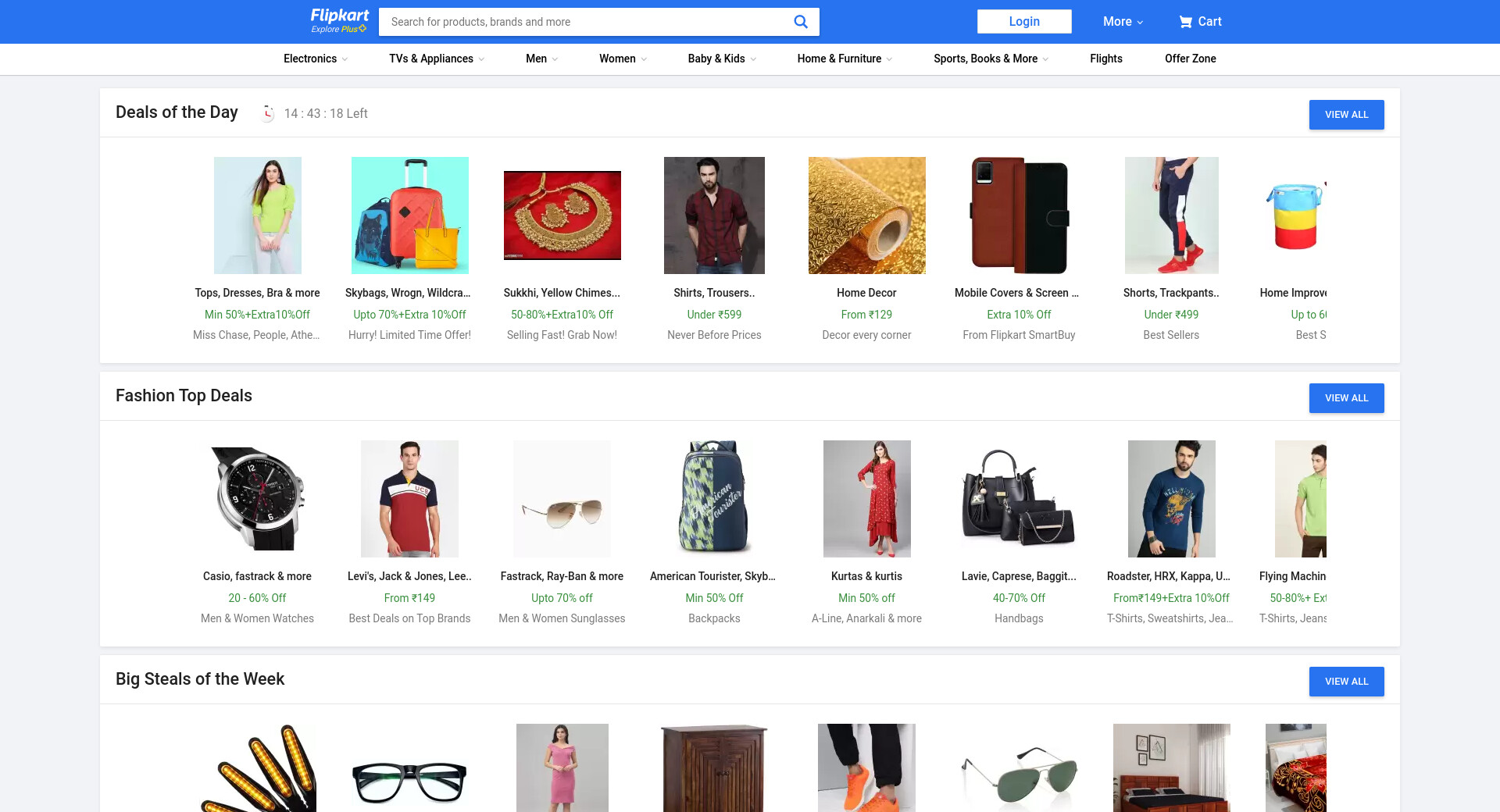Open the Home Decor gold roll image

[x=866, y=215]
